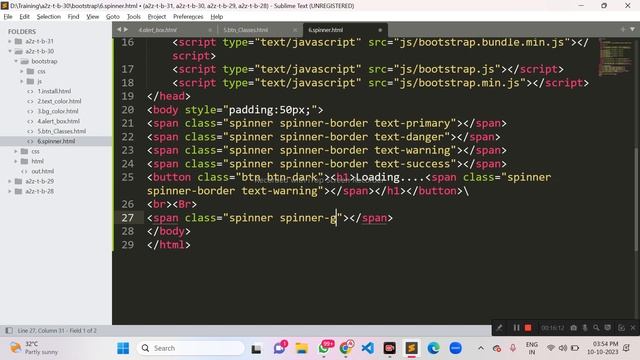The image size is (640, 360).
Task: Open the weather widget showing 32°C
Action: pos(33,348)
